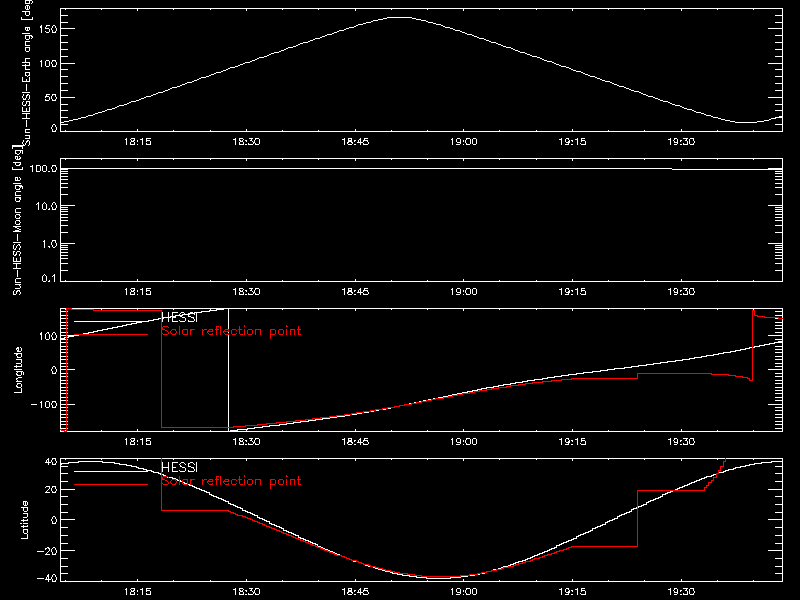Image resolution: width=800 pixels, height=600 pixels.
Task: Click '19:30' time label under Longitude plot
Action: coord(681,442)
